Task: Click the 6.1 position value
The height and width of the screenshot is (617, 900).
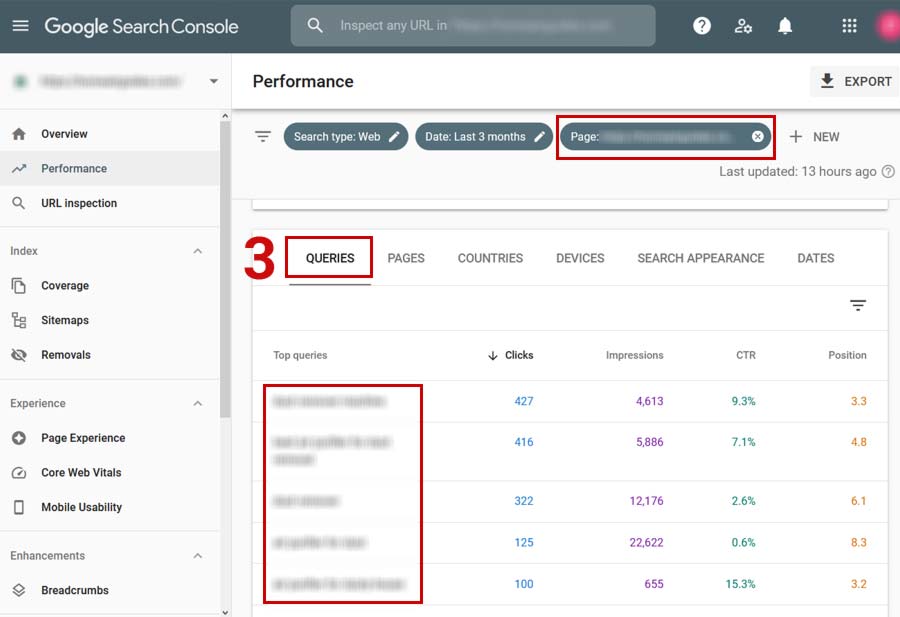Action: point(859,501)
